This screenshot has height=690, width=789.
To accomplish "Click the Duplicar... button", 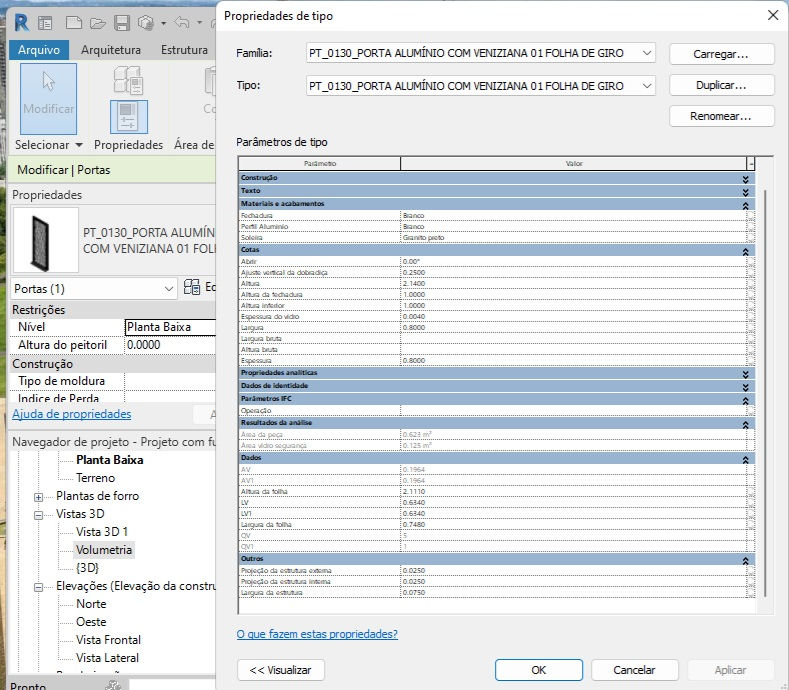I will point(721,85).
